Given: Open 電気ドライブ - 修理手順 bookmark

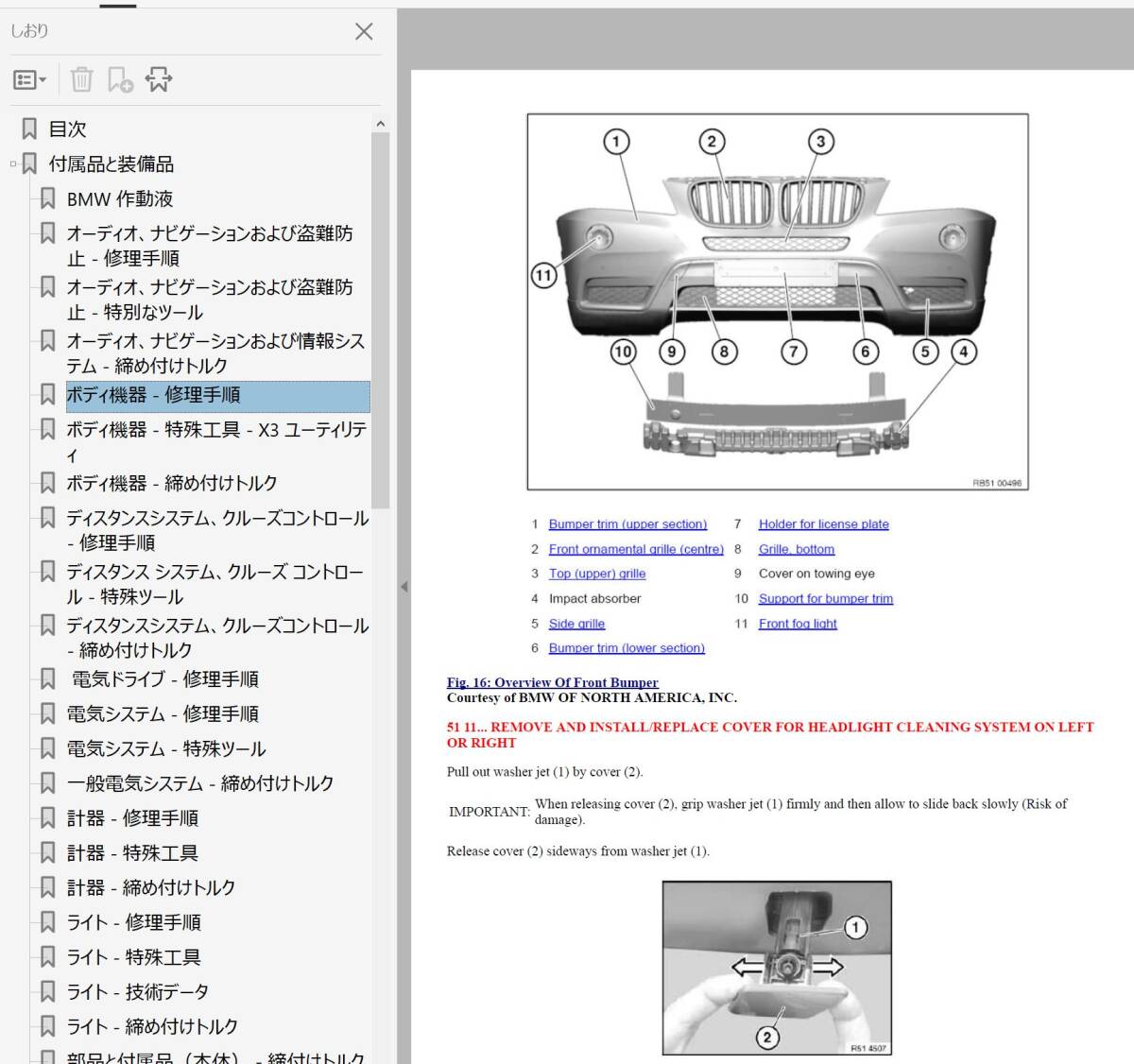Looking at the screenshot, I should [x=165, y=679].
